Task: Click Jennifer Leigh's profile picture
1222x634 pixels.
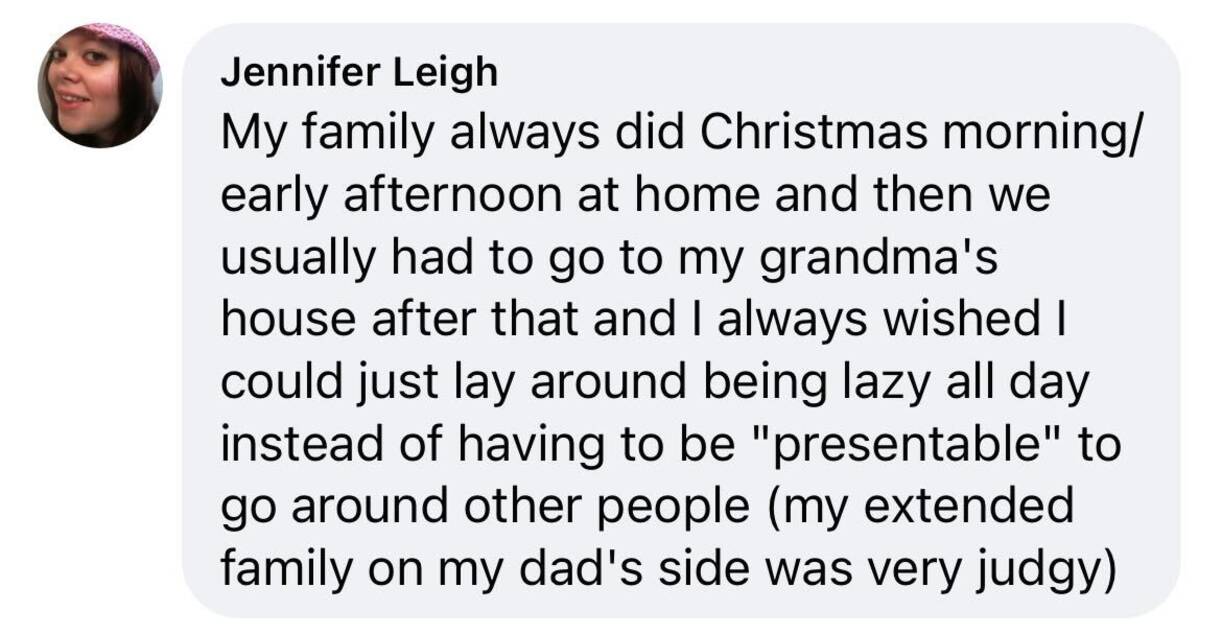Action: 99,85
